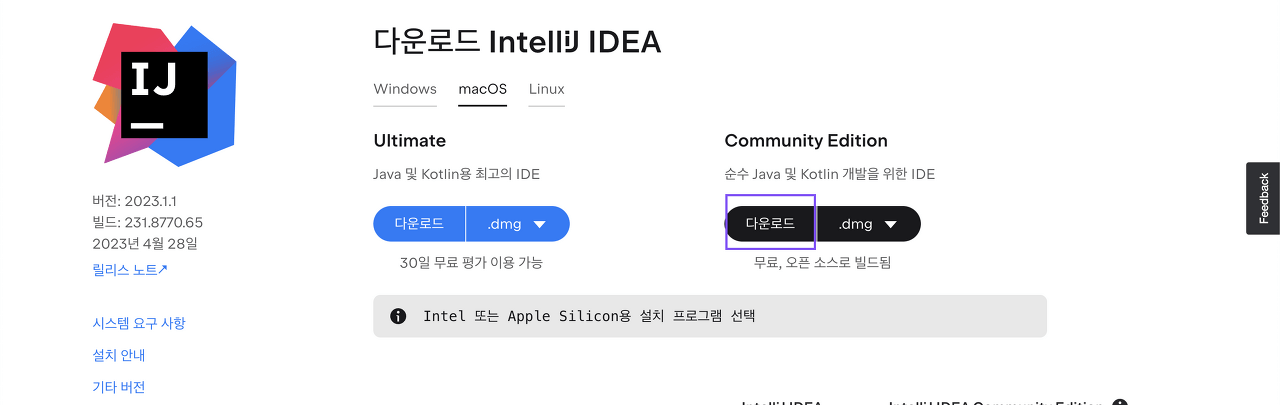Click the Ultimate section heading
The width and height of the screenshot is (1280, 405).
(410, 141)
